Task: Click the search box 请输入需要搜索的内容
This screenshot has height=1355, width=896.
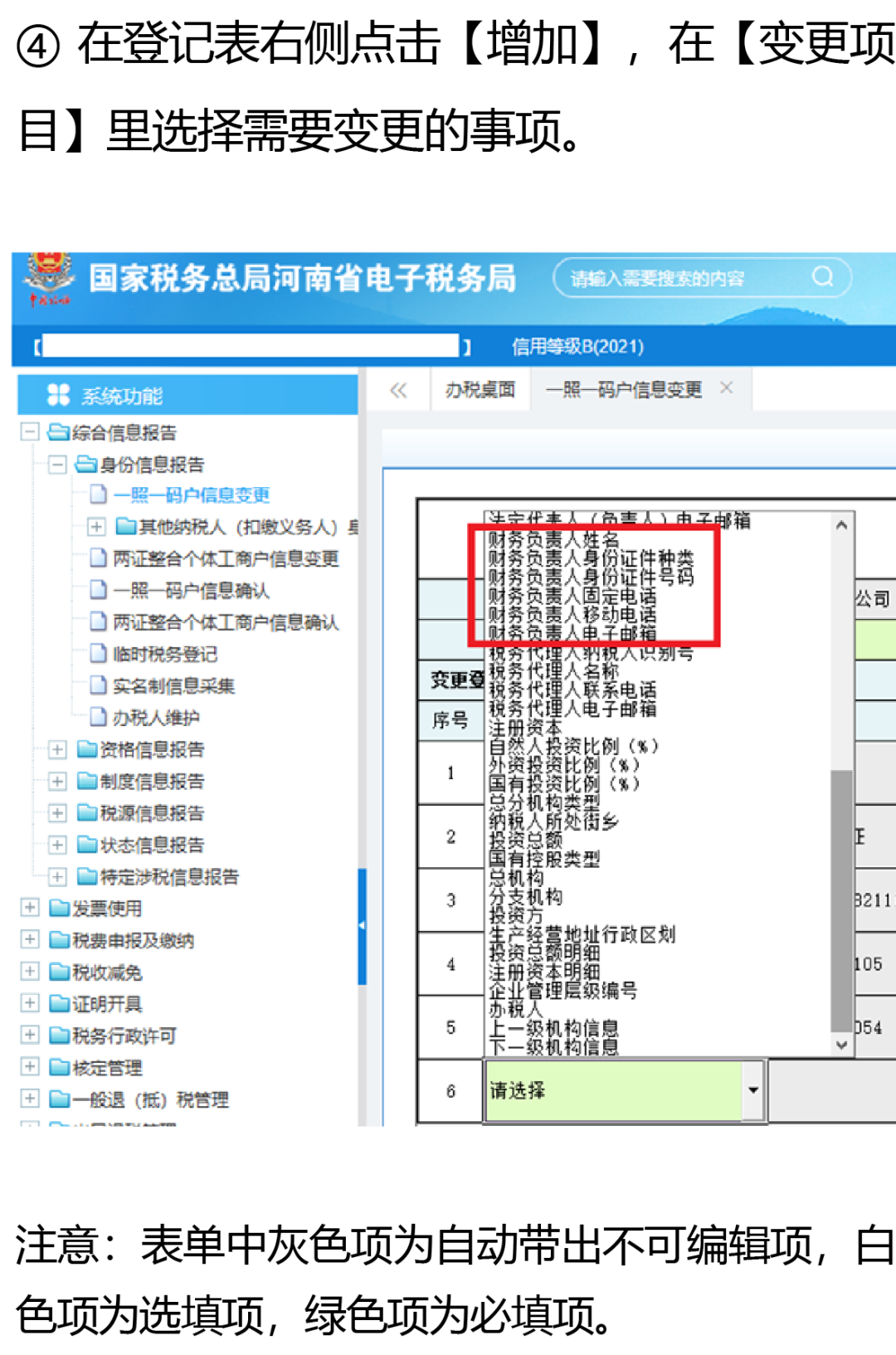Action: (702, 277)
